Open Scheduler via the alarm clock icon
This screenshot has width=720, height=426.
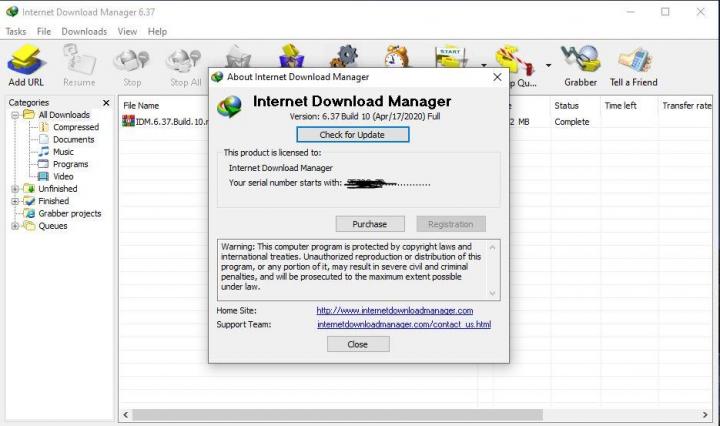point(397,56)
